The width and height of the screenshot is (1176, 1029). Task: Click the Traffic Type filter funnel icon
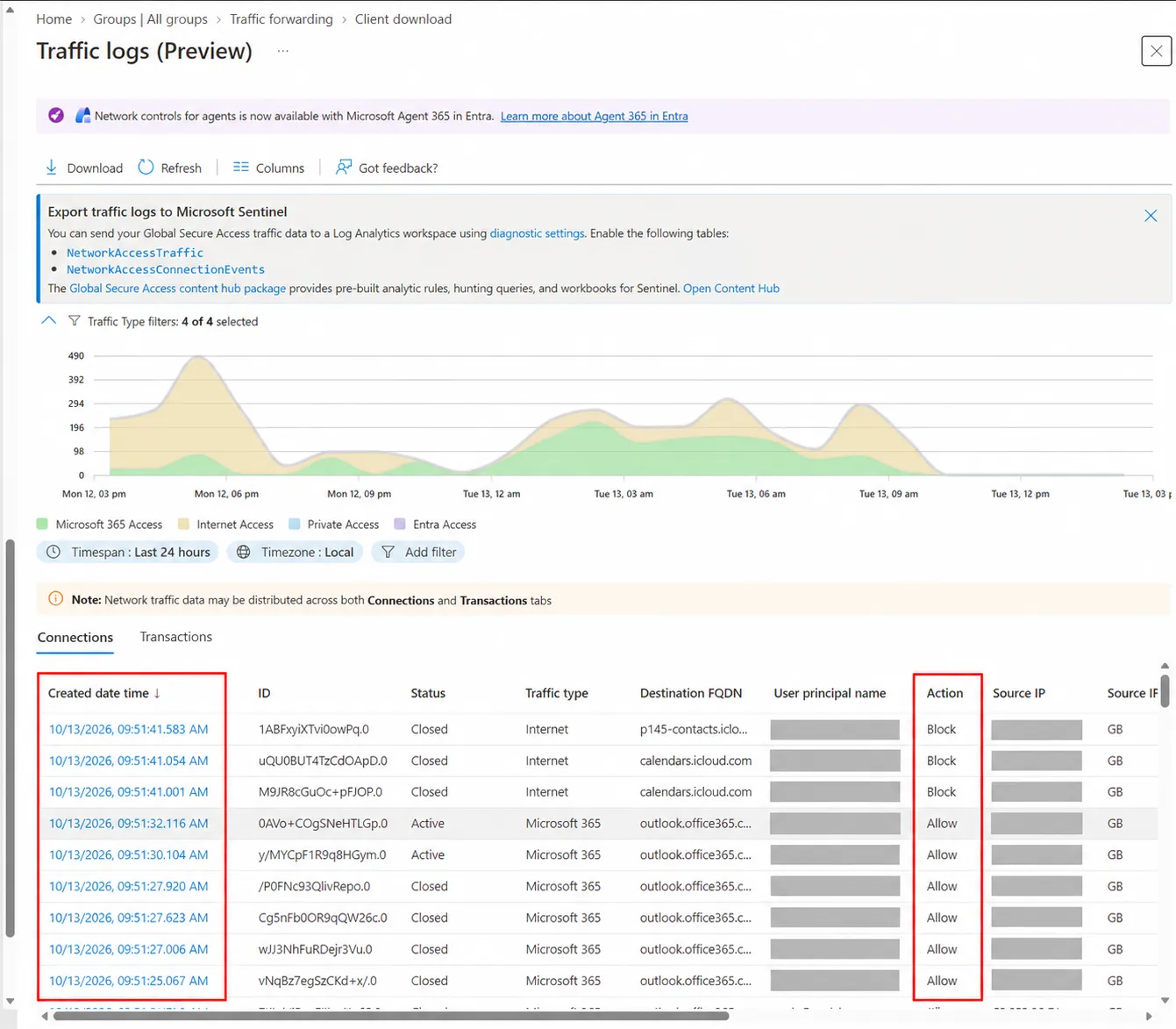(75, 321)
